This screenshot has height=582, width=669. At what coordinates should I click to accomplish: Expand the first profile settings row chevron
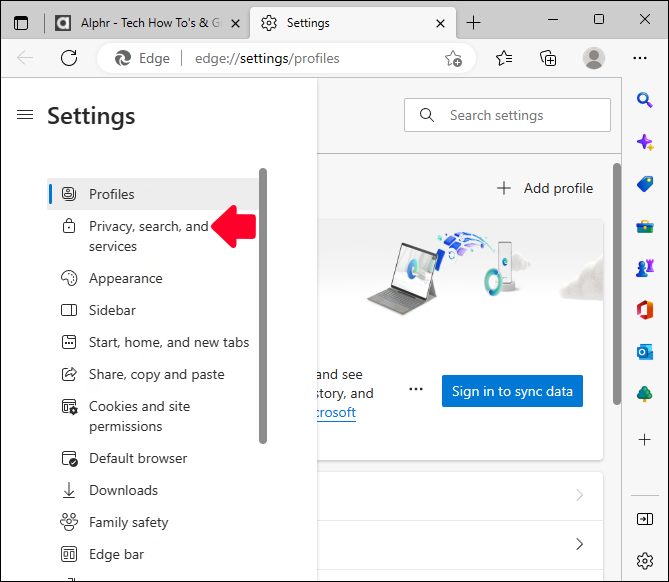coord(579,495)
